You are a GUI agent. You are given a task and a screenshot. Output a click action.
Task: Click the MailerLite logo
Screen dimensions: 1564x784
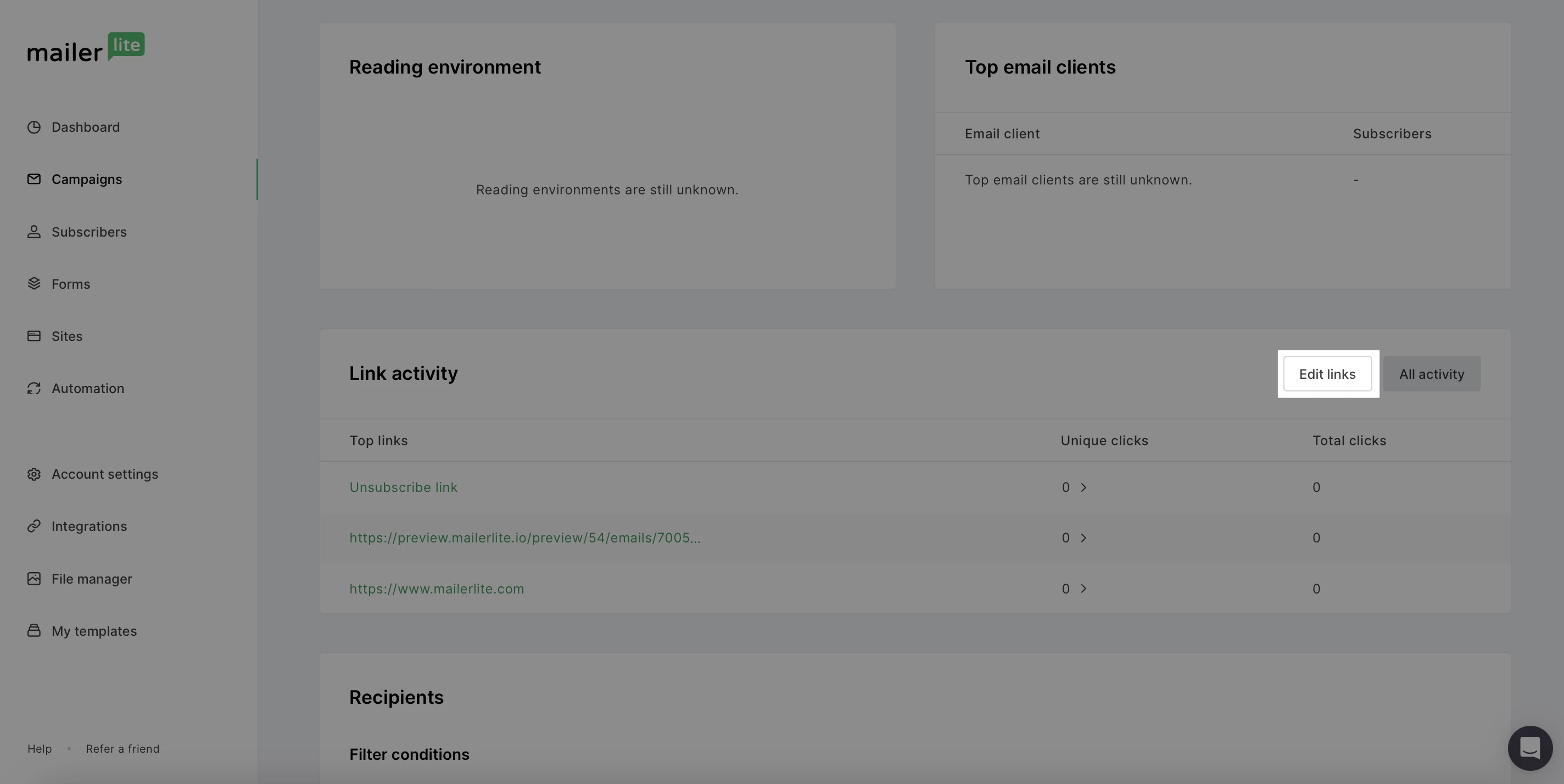86,47
